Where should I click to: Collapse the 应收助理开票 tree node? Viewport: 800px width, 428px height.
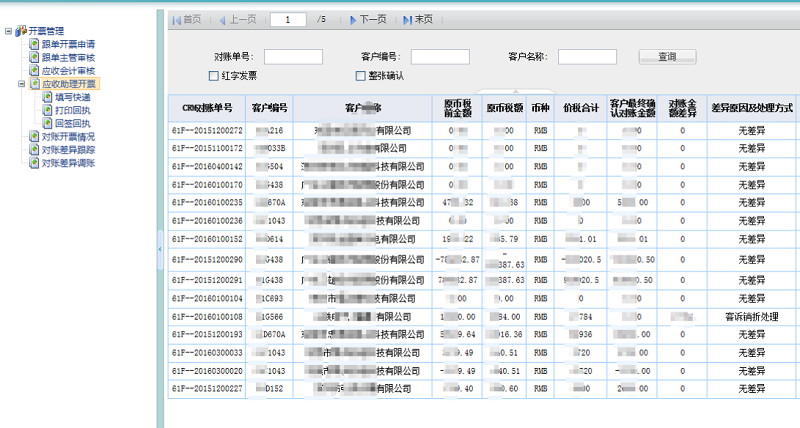21,84
